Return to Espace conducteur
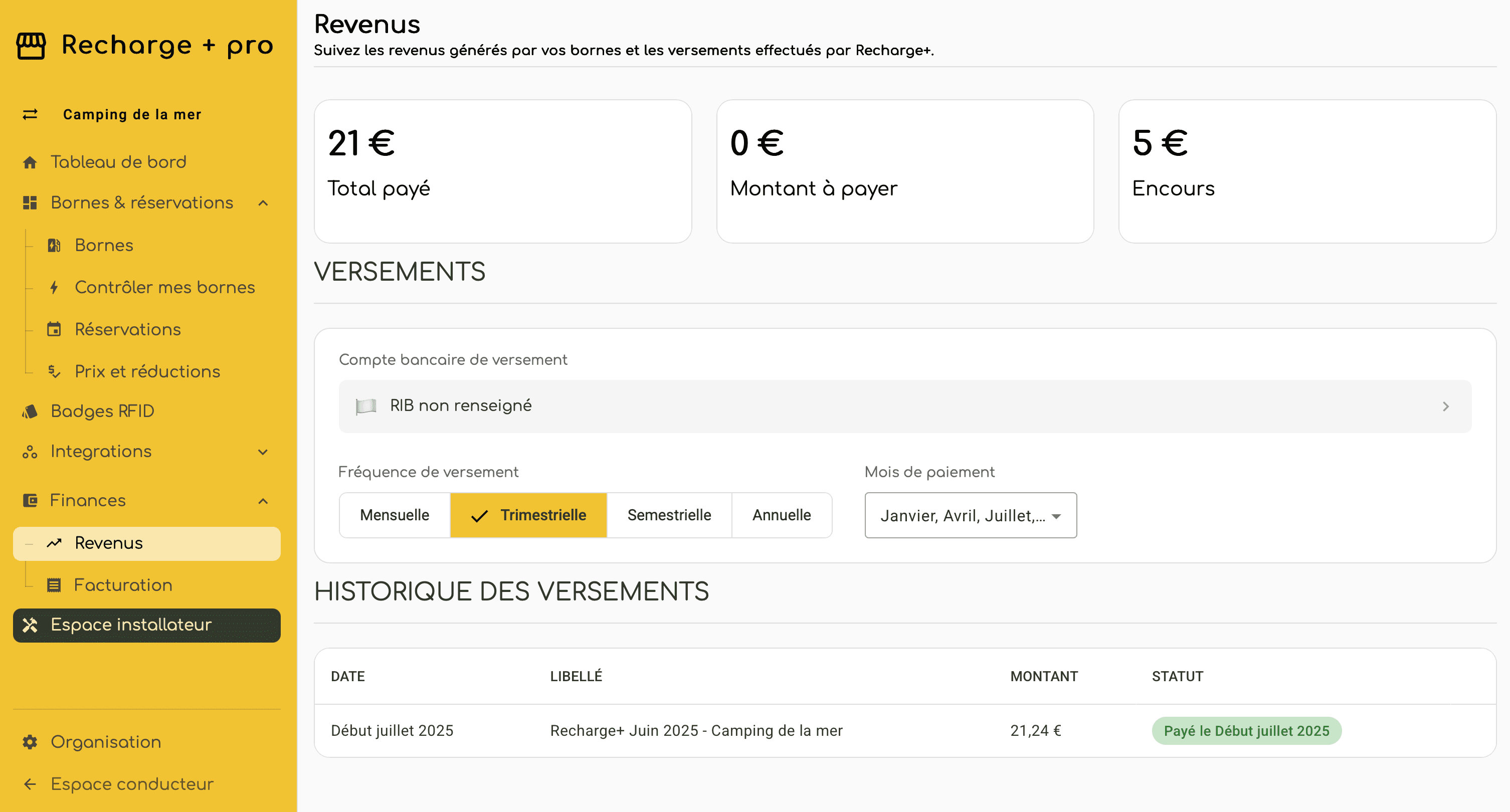This screenshot has height=812, width=1510. click(x=132, y=784)
